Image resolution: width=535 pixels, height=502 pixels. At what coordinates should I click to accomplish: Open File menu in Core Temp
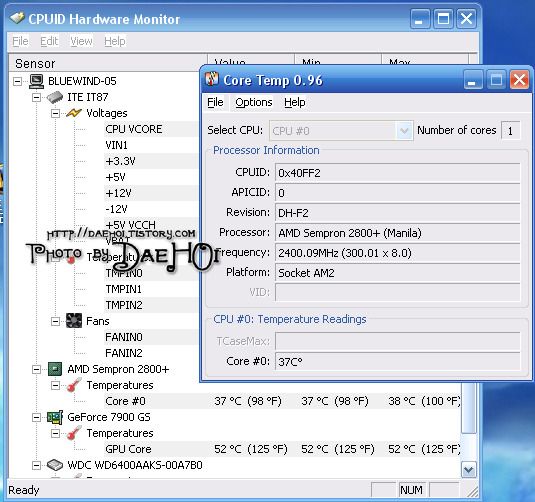(215, 102)
